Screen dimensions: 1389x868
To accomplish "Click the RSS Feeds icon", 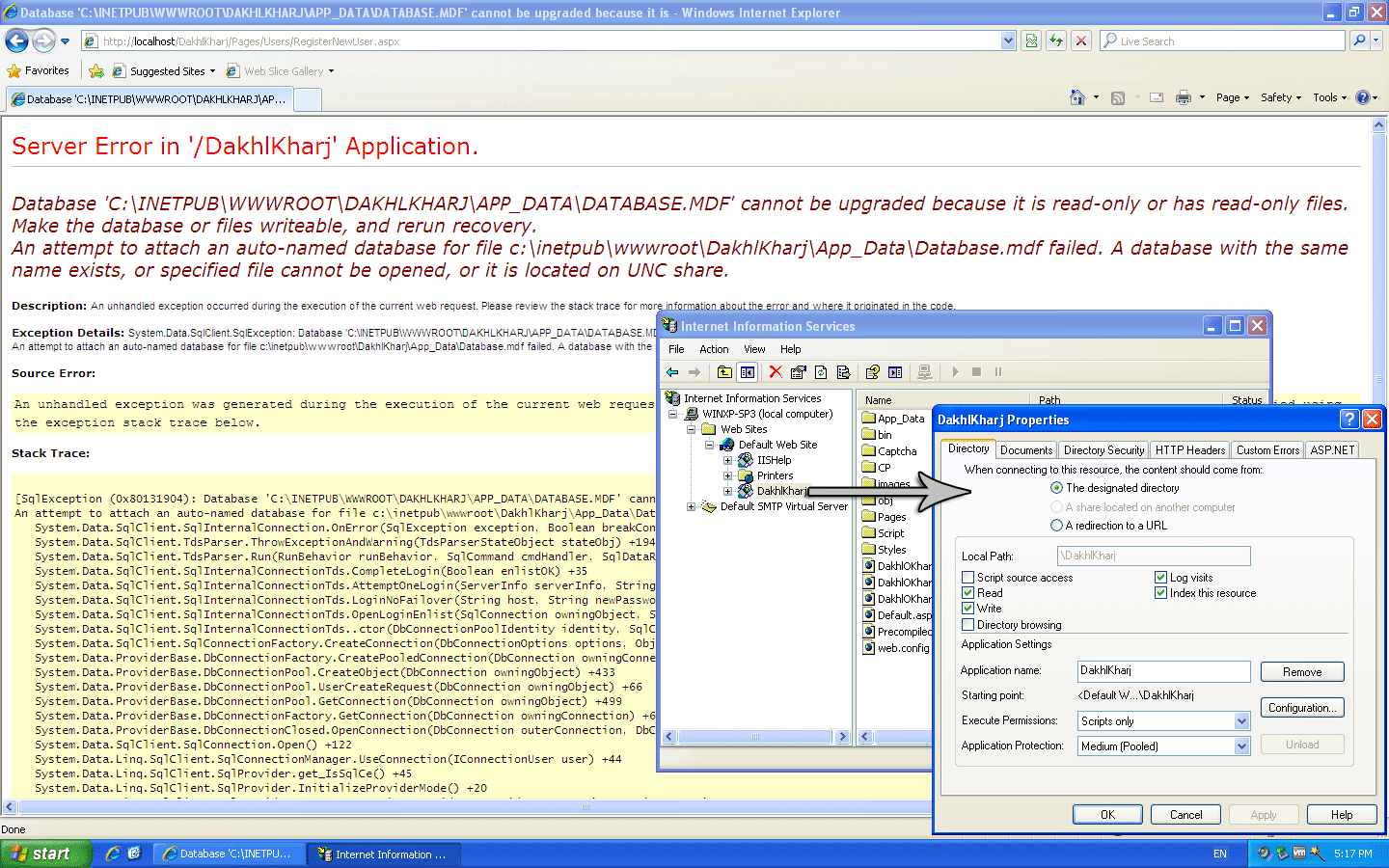I will click(1118, 97).
